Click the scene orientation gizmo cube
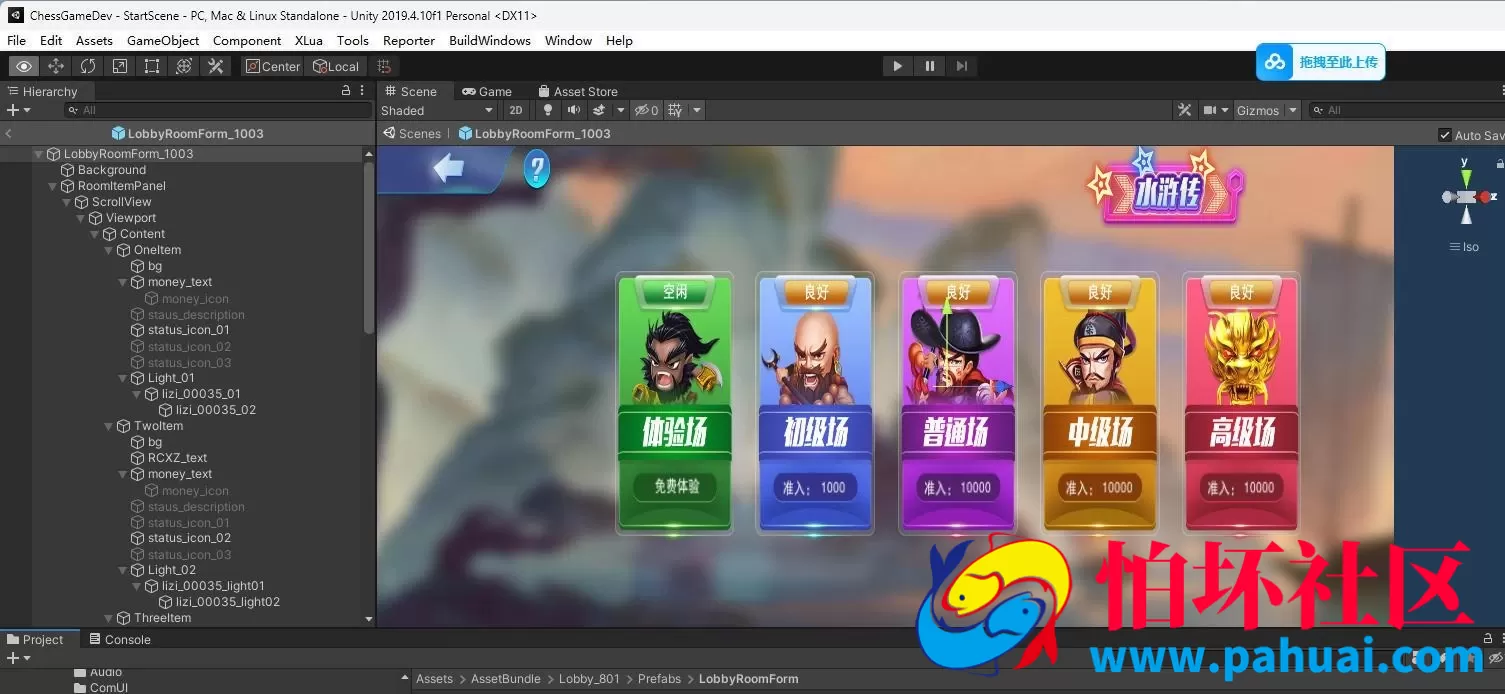This screenshot has width=1505, height=694. 1466,197
